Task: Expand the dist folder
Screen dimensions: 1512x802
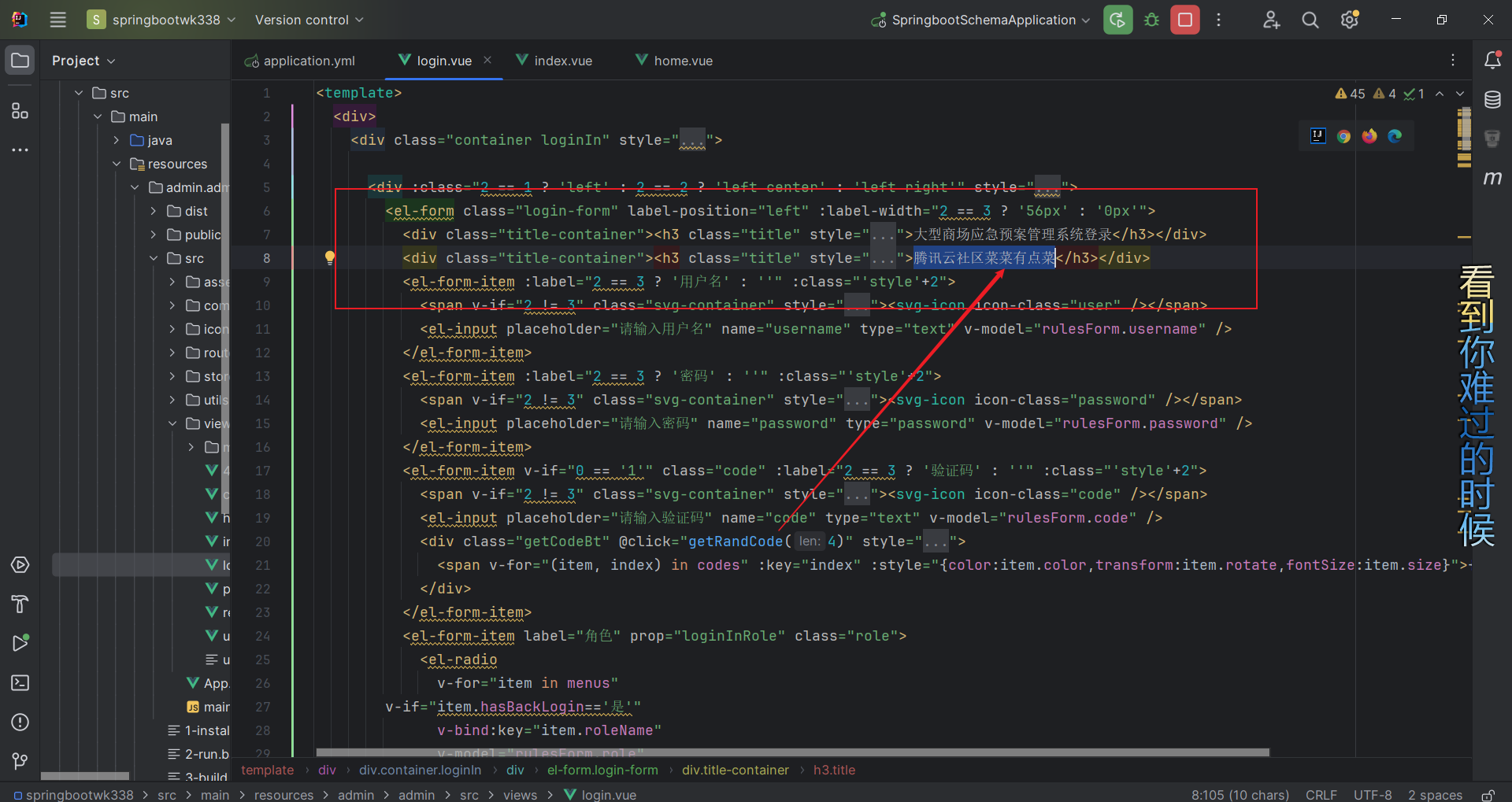Action: click(154, 211)
